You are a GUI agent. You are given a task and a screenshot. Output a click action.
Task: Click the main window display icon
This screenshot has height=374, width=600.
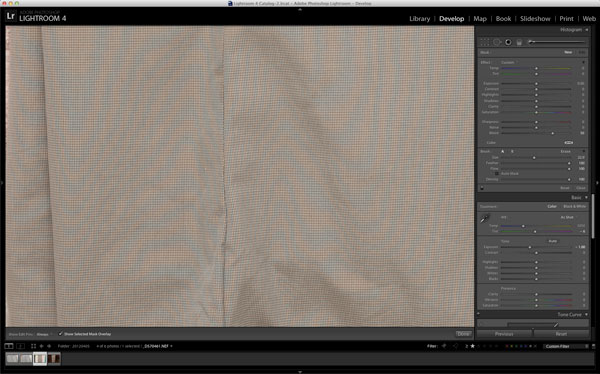pyautogui.click(x=8, y=346)
